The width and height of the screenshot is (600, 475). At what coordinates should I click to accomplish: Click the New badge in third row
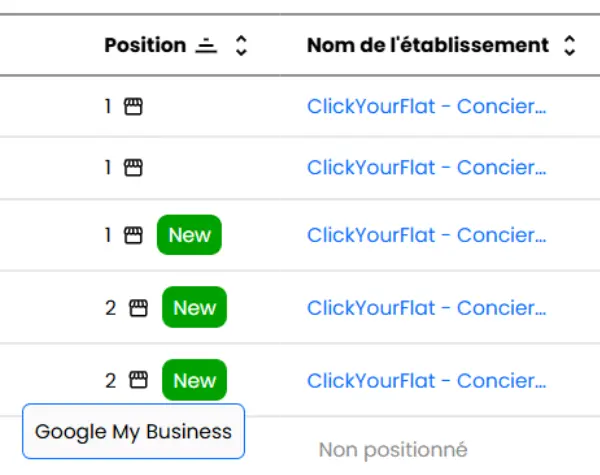tap(189, 235)
